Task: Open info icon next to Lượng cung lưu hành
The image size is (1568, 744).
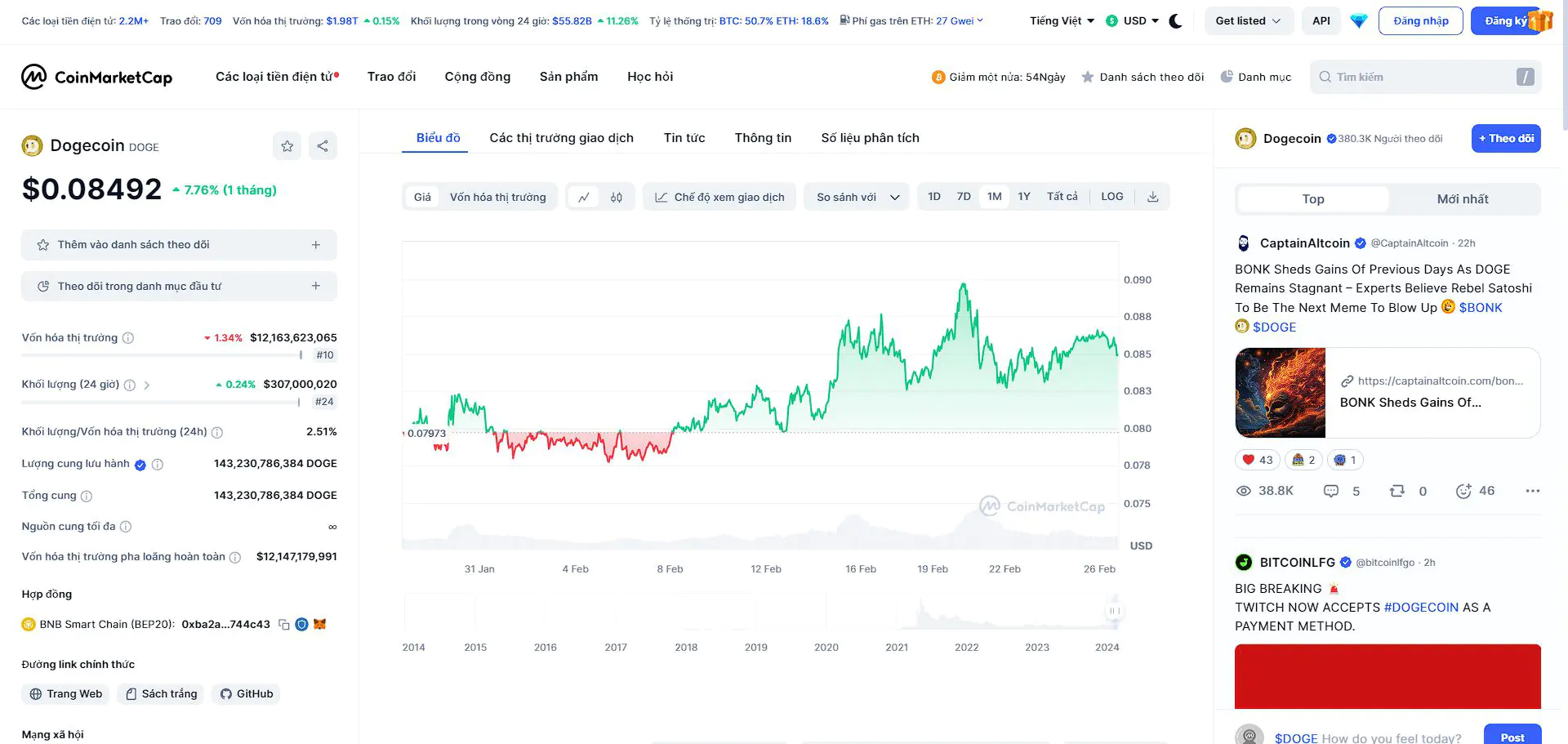Action: click(158, 464)
